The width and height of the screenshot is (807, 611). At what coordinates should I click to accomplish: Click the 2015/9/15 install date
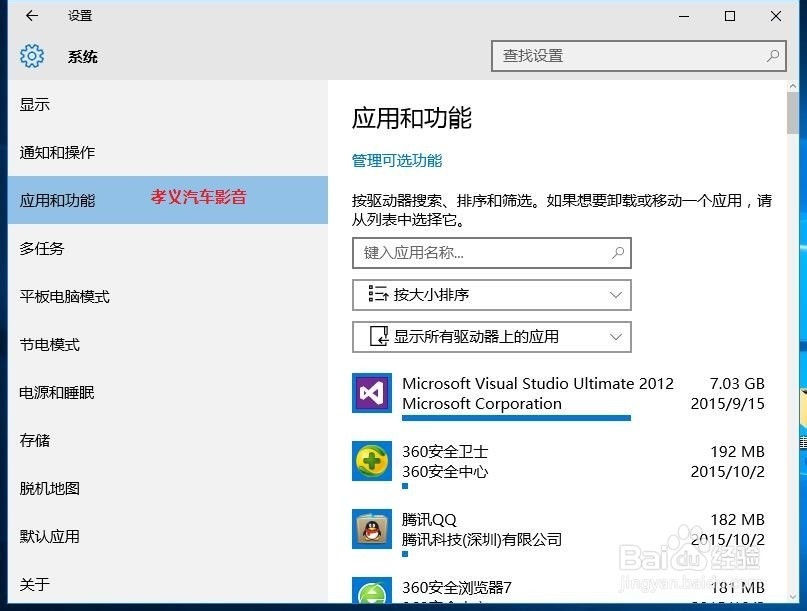pyautogui.click(x=728, y=404)
